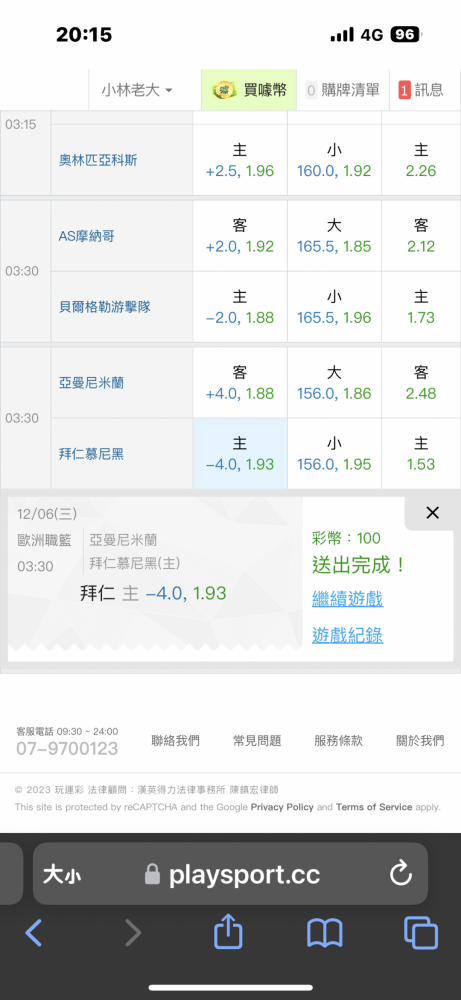Open the 遊戲紀錄 link
The height and width of the screenshot is (1000, 461).
348,635
